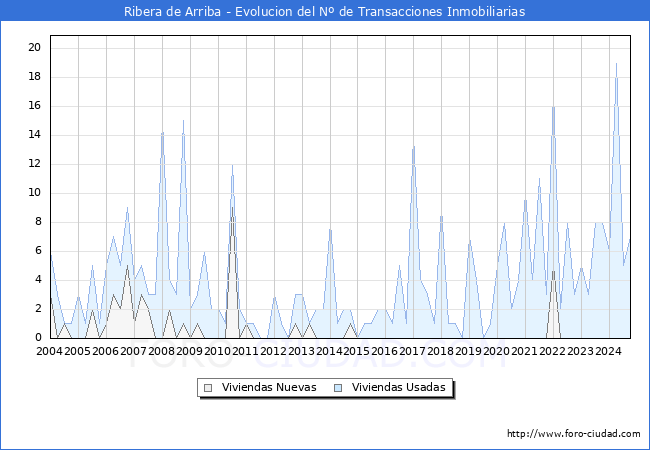Click the y-axis value 6
The height and width of the screenshot is (450, 650).
[38, 251]
